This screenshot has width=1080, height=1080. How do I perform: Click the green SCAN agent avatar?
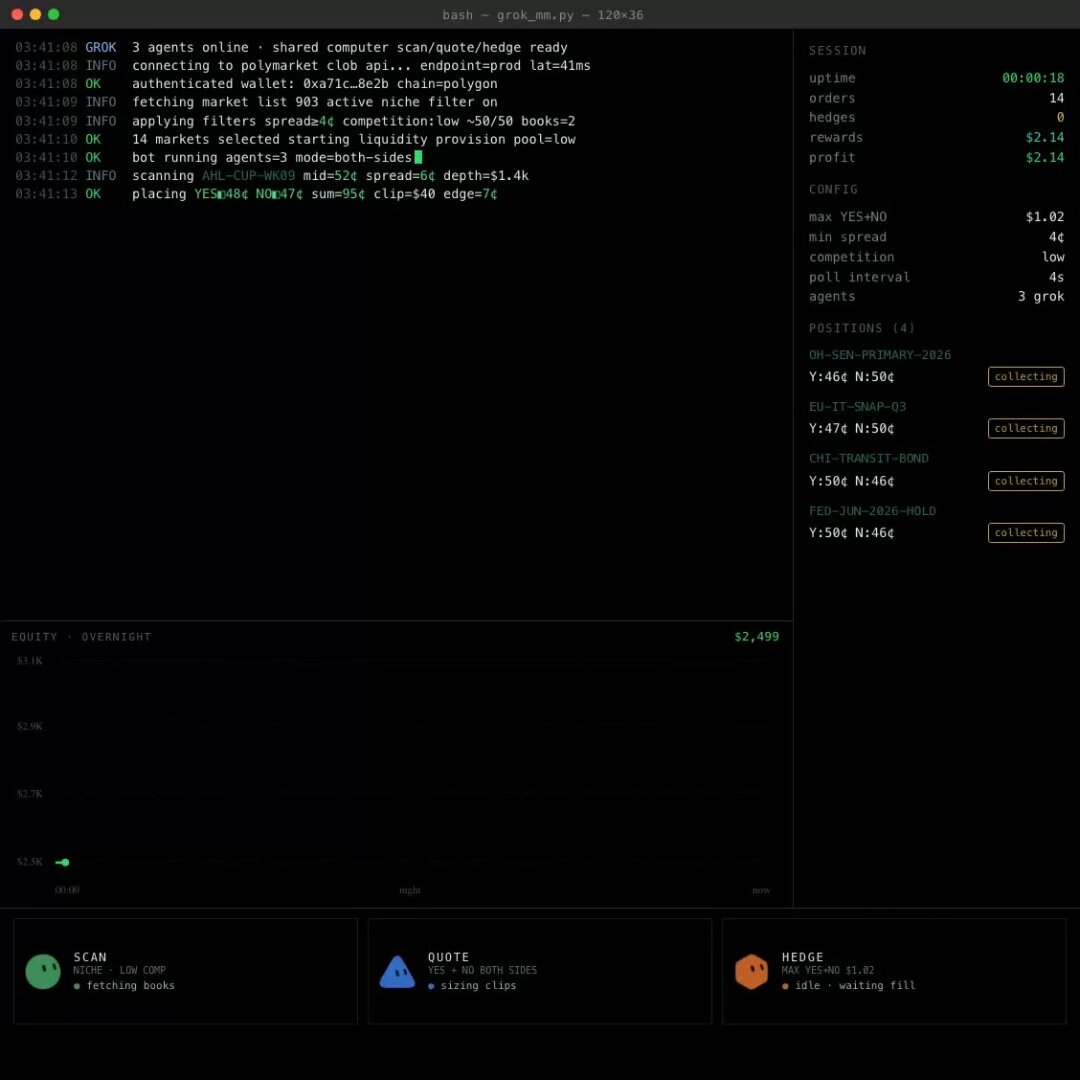[43, 971]
